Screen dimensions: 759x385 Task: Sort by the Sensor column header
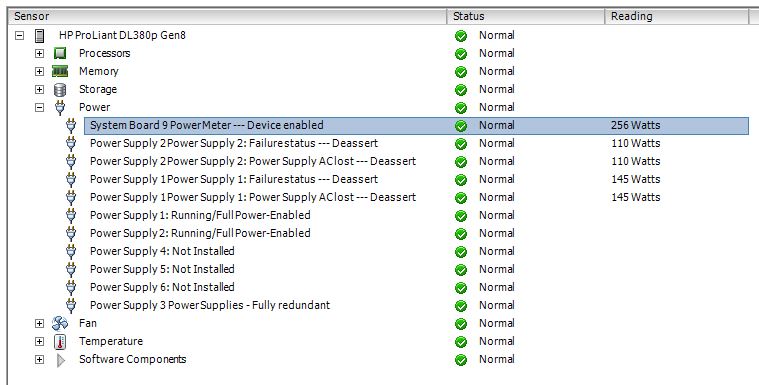coord(228,16)
